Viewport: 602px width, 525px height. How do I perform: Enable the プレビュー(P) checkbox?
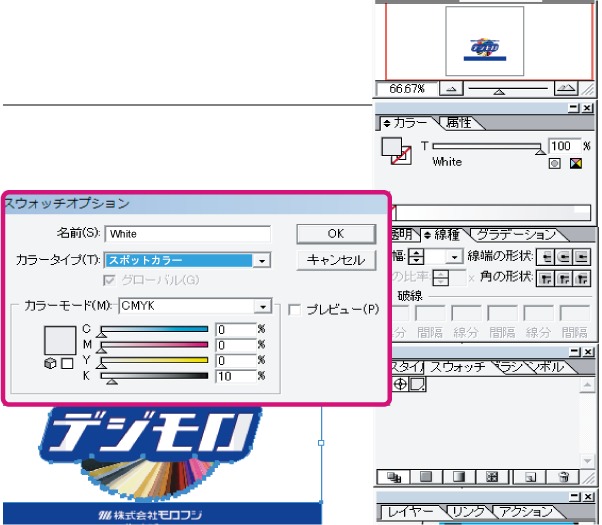(x=294, y=310)
